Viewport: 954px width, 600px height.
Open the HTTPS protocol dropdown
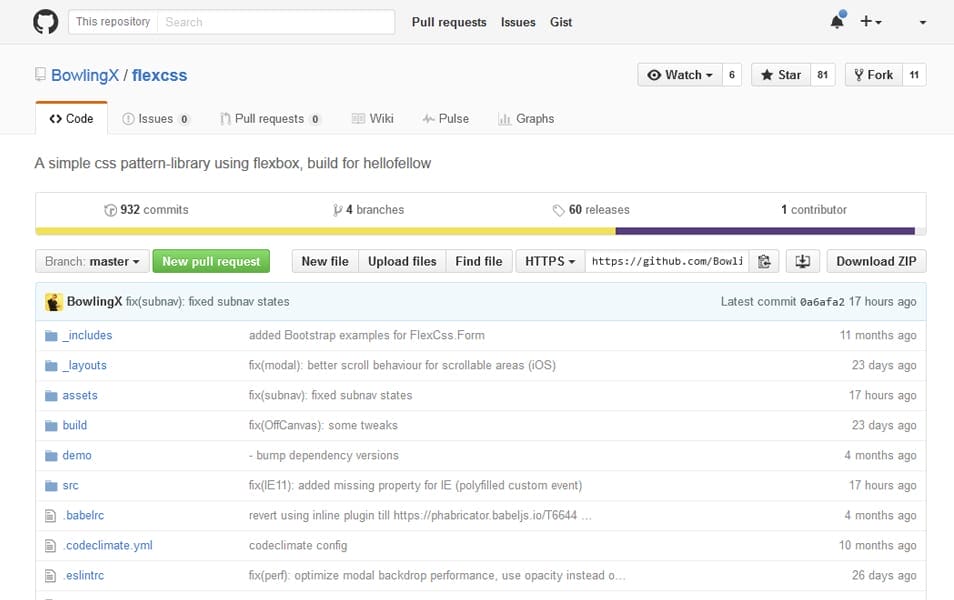551,261
